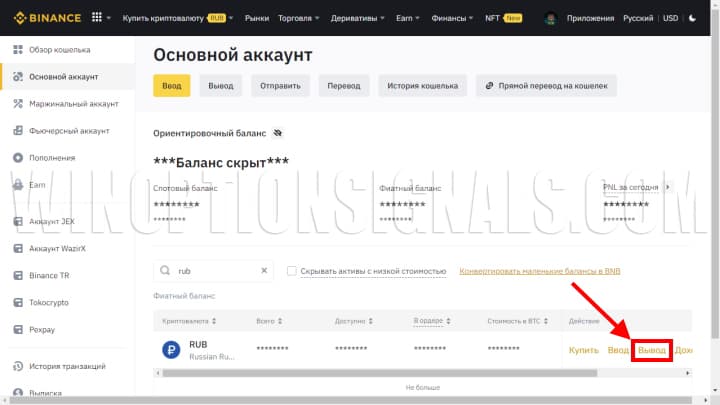The image size is (720, 405).
Task: Open Рынки in top navigation
Action: 257,18
